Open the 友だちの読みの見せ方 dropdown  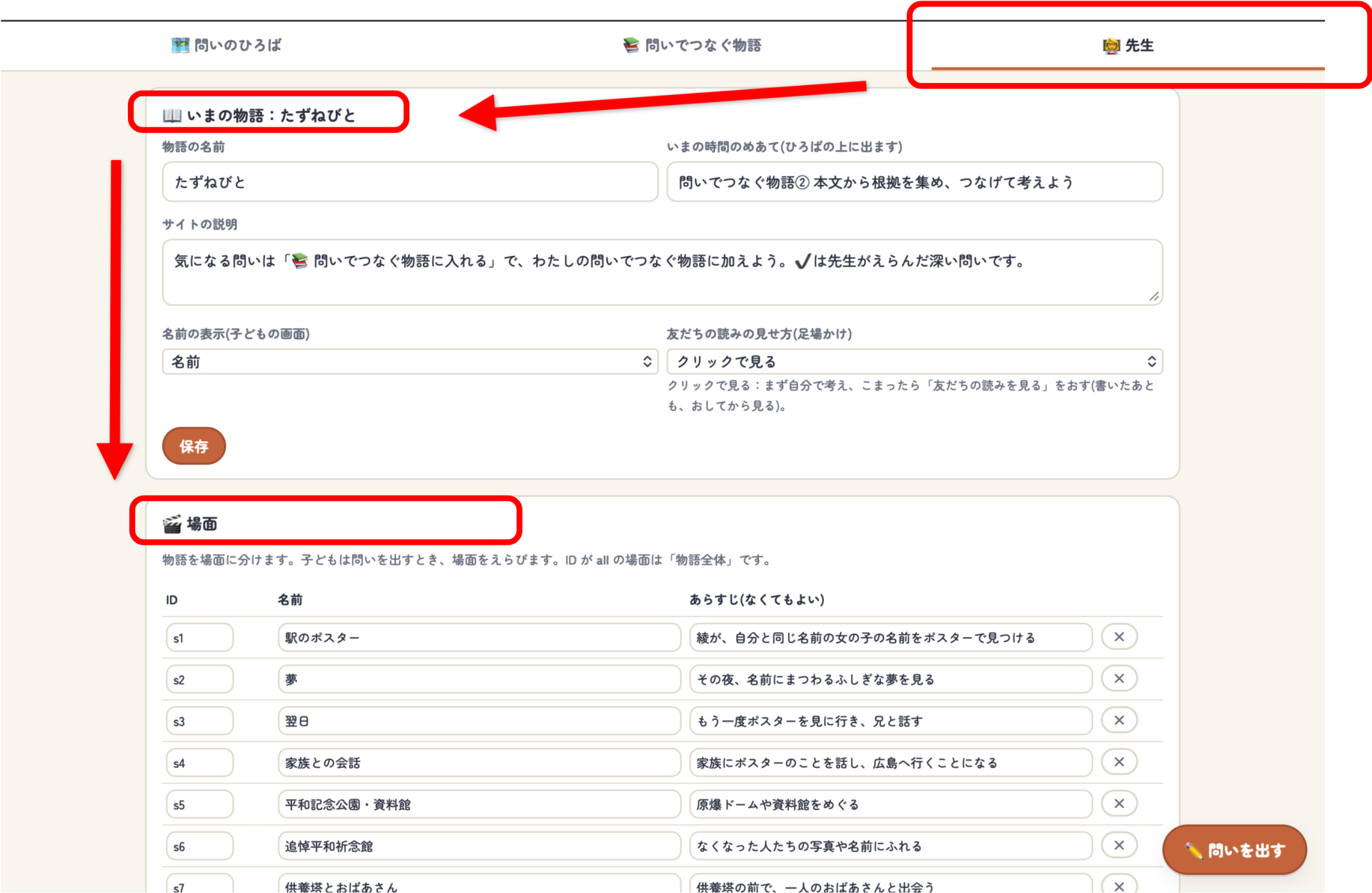pyautogui.click(x=914, y=362)
